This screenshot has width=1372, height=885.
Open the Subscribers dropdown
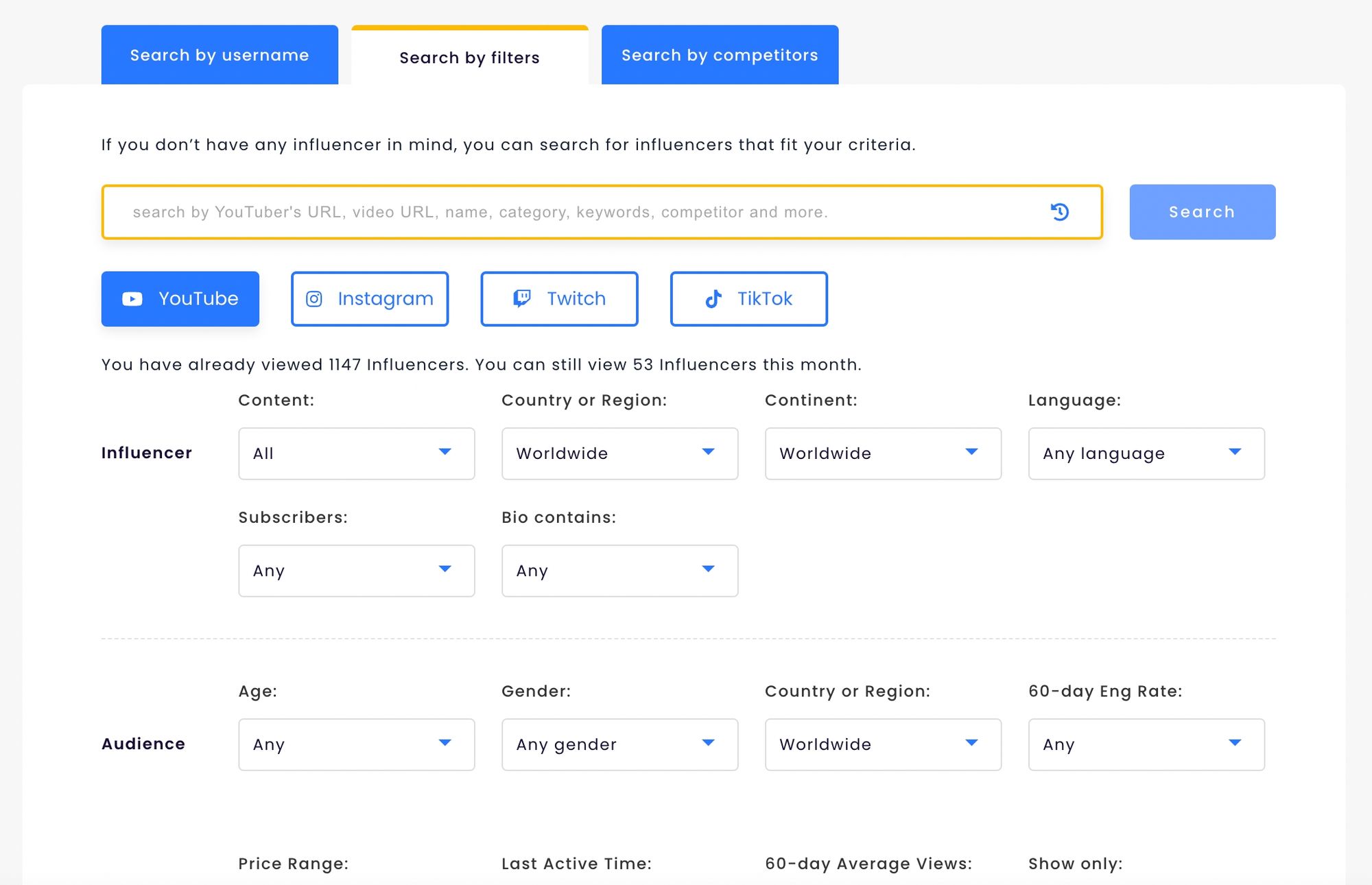coord(357,571)
